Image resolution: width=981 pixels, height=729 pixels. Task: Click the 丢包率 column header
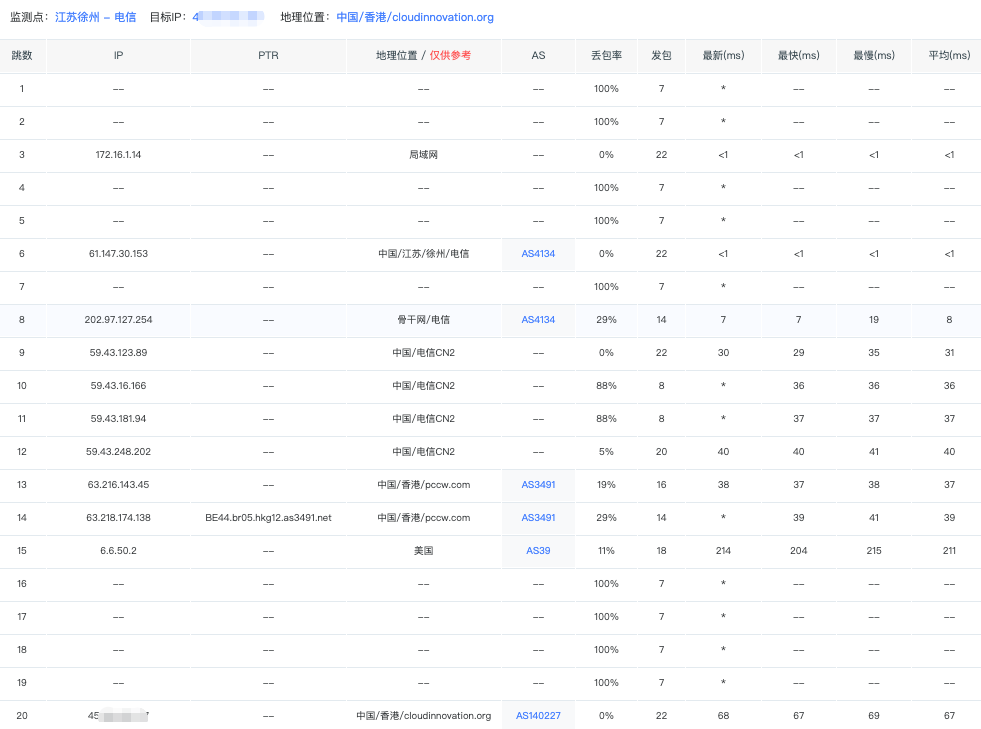pos(606,56)
